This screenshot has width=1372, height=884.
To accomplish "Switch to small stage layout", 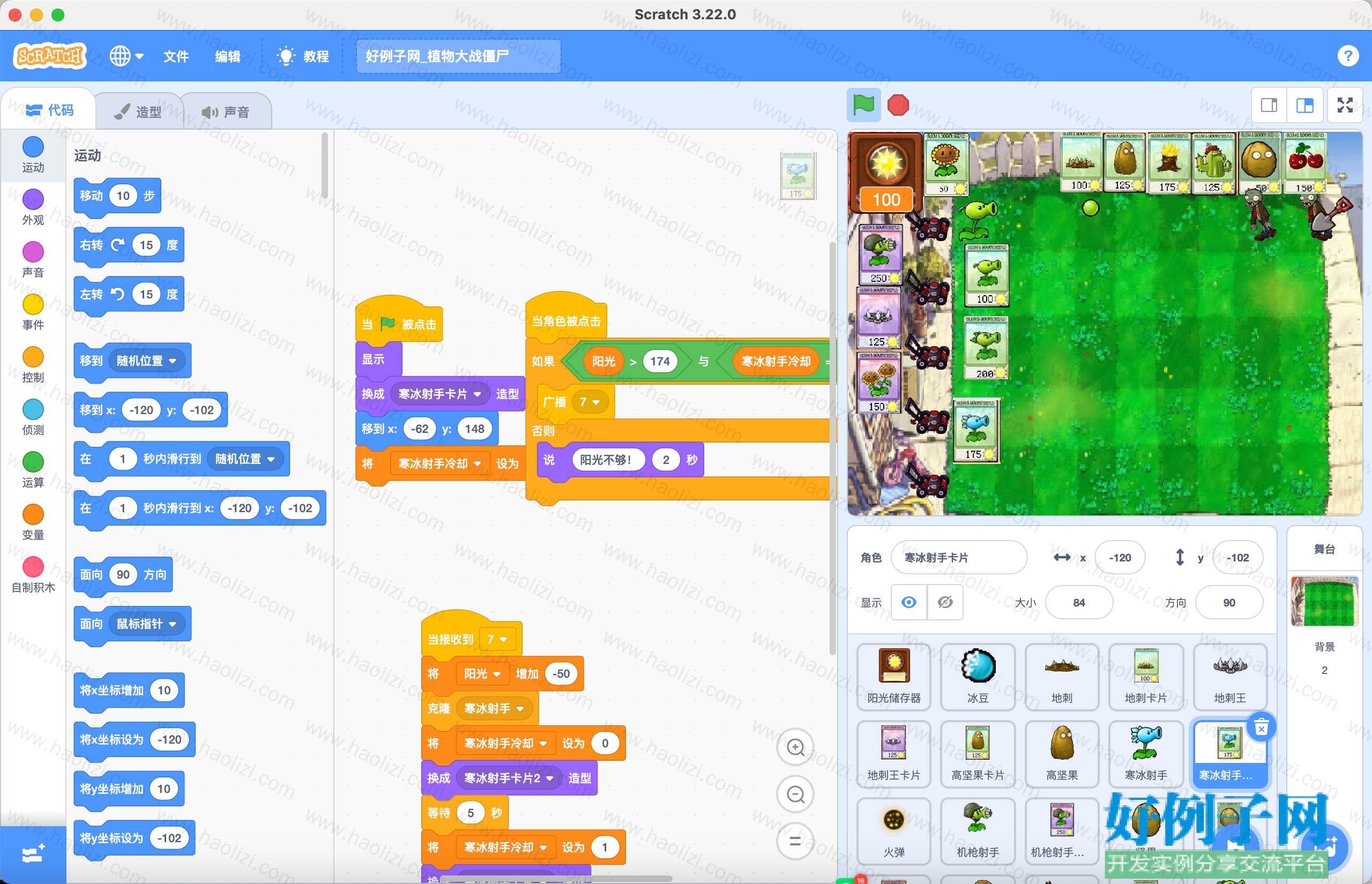I will 1269,105.
